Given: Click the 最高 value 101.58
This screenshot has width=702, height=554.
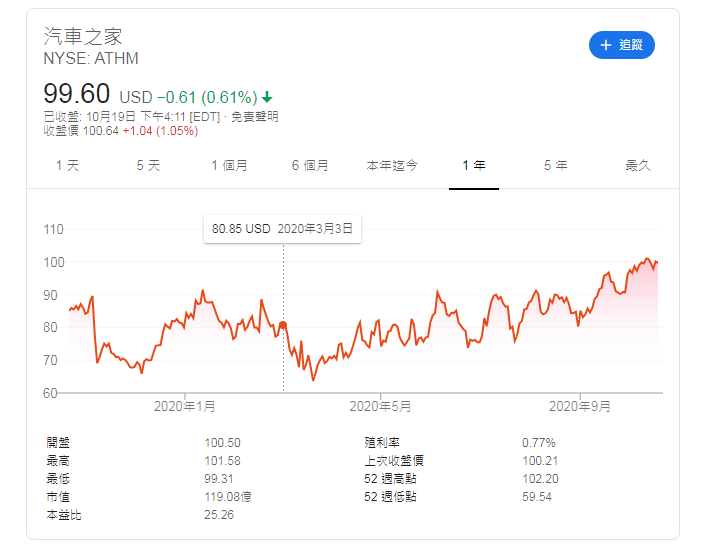Looking at the screenshot, I should click(223, 460).
